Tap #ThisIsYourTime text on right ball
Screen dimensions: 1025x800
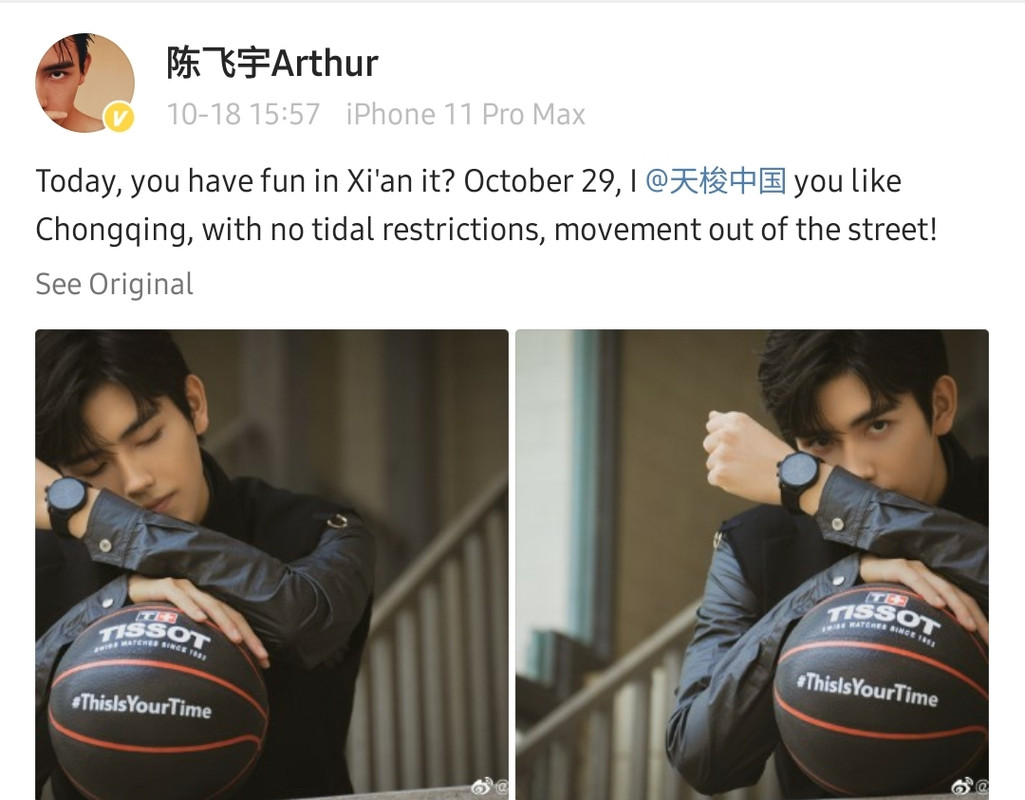867,690
